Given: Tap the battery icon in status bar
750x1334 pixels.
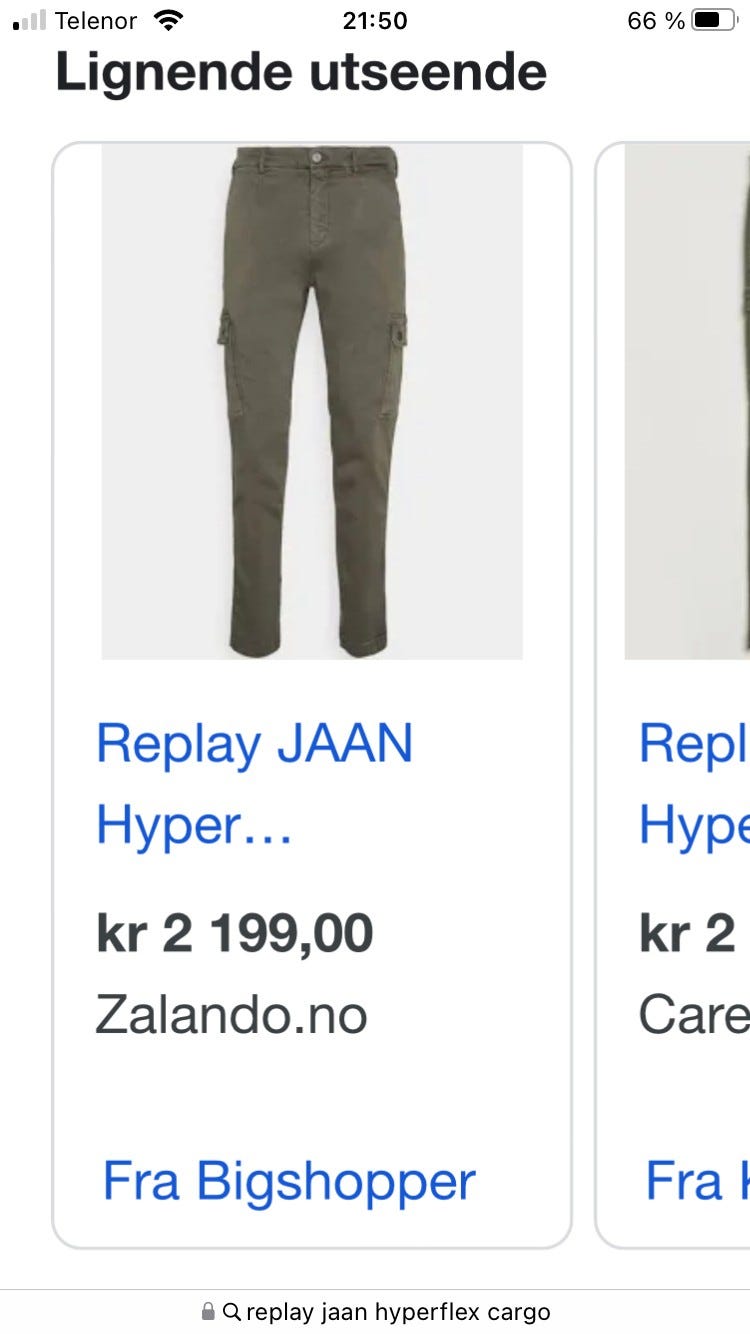Looking at the screenshot, I should (x=714, y=20).
